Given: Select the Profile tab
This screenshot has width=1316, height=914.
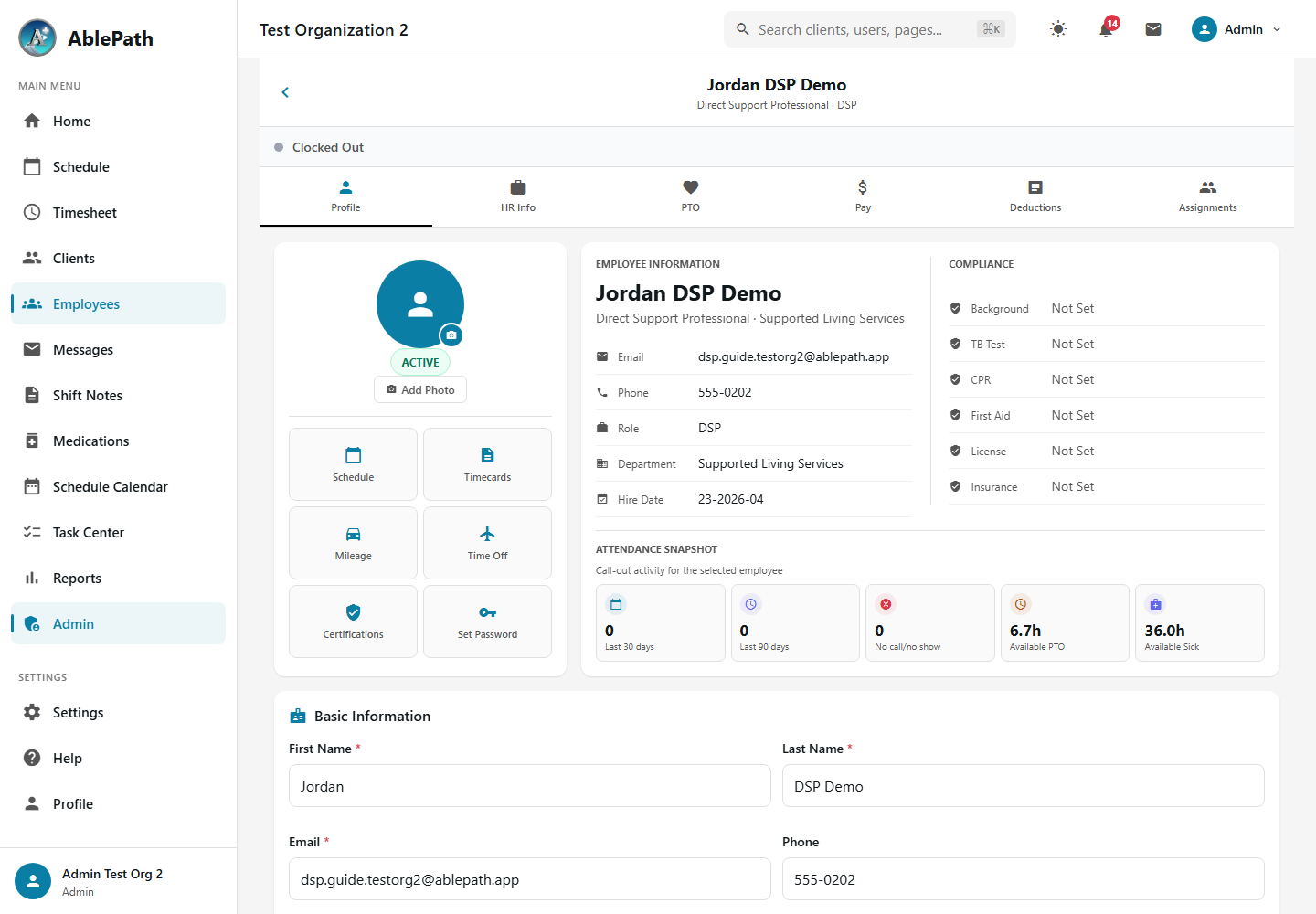Looking at the screenshot, I should click(x=345, y=197).
